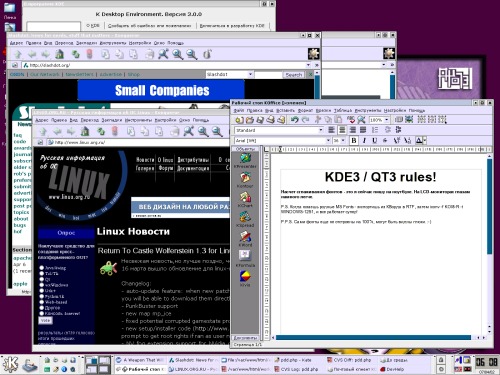Open KFormula from KOffice sidebar
The height and width of the screenshot is (375, 500).
coord(245,259)
